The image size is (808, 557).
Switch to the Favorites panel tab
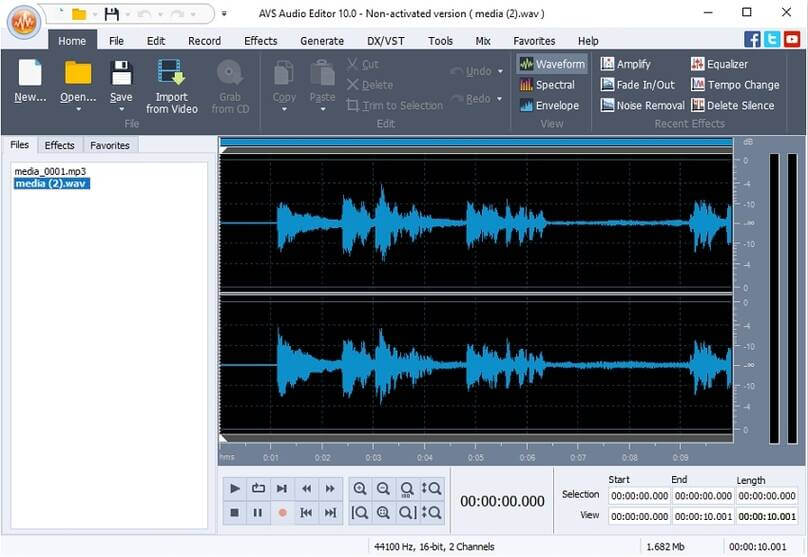(x=110, y=145)
